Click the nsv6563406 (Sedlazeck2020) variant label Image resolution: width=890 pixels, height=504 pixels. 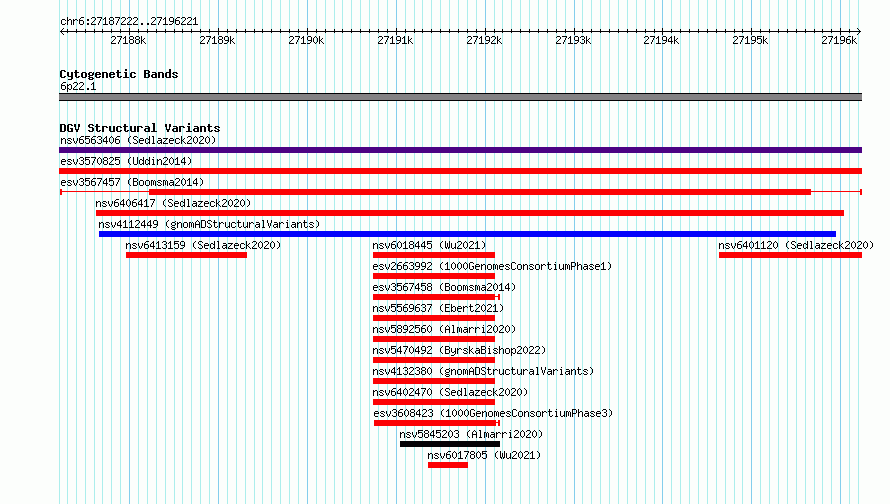(138, 140)
